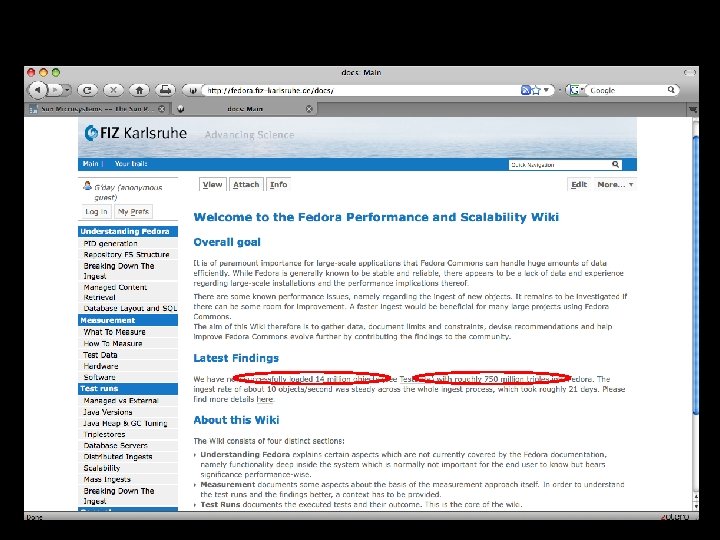Click the Latest Findings heading

pos(236,358)
